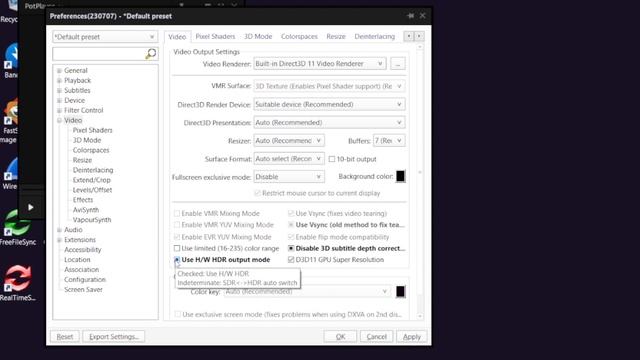Image resolution: width=640 pixels, height=360 pixels.
Task: Select Extend/Crop in the tree
Action: point(91,180)
